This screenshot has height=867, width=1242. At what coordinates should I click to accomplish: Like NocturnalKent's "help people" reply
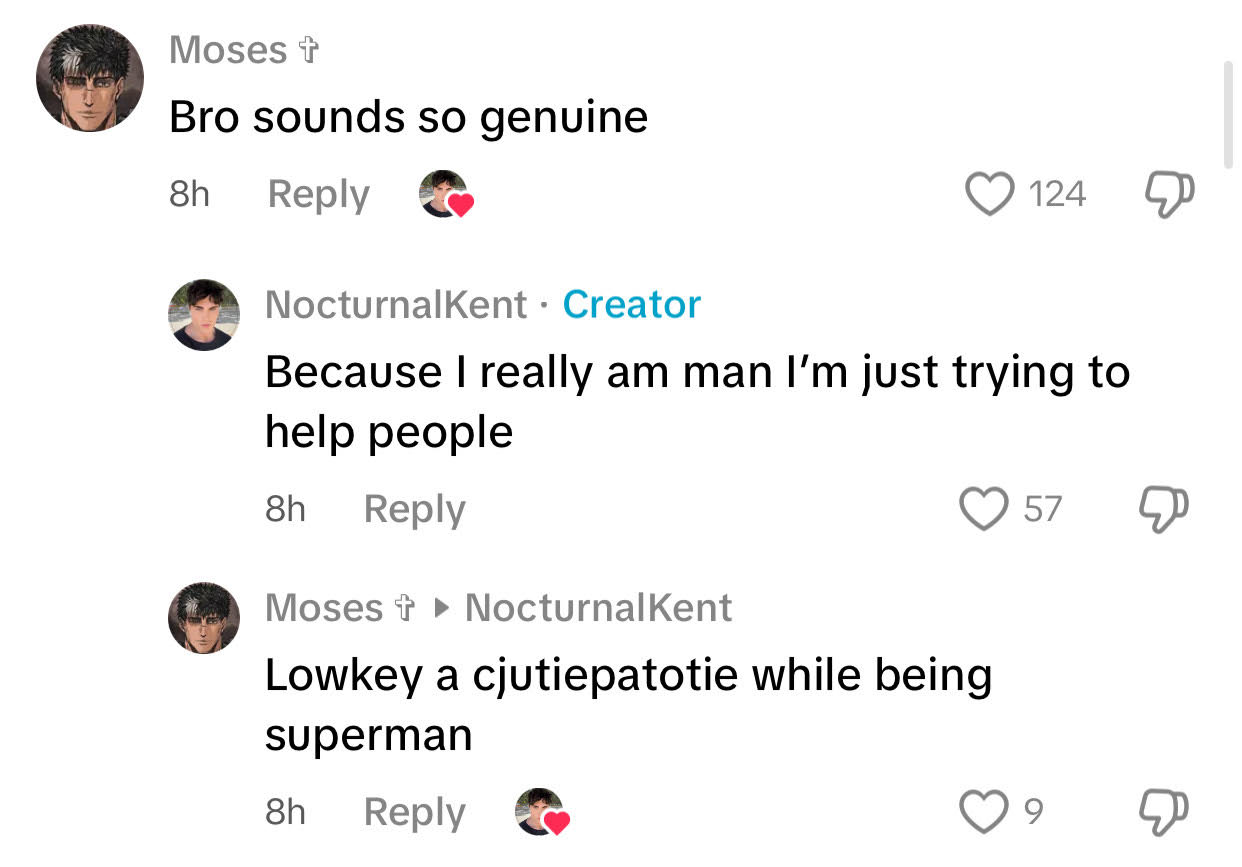[985, 509]
